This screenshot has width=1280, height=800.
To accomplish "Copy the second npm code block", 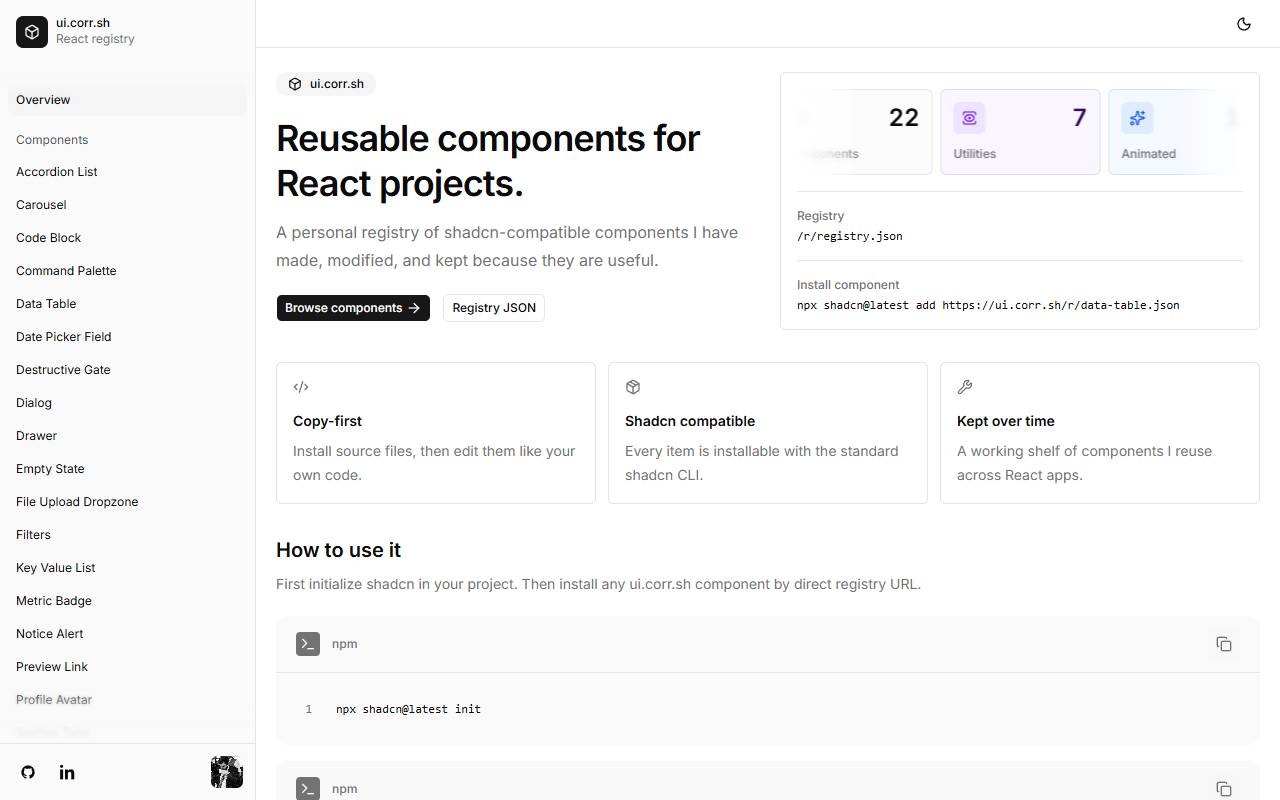I will pos(1224,789).
